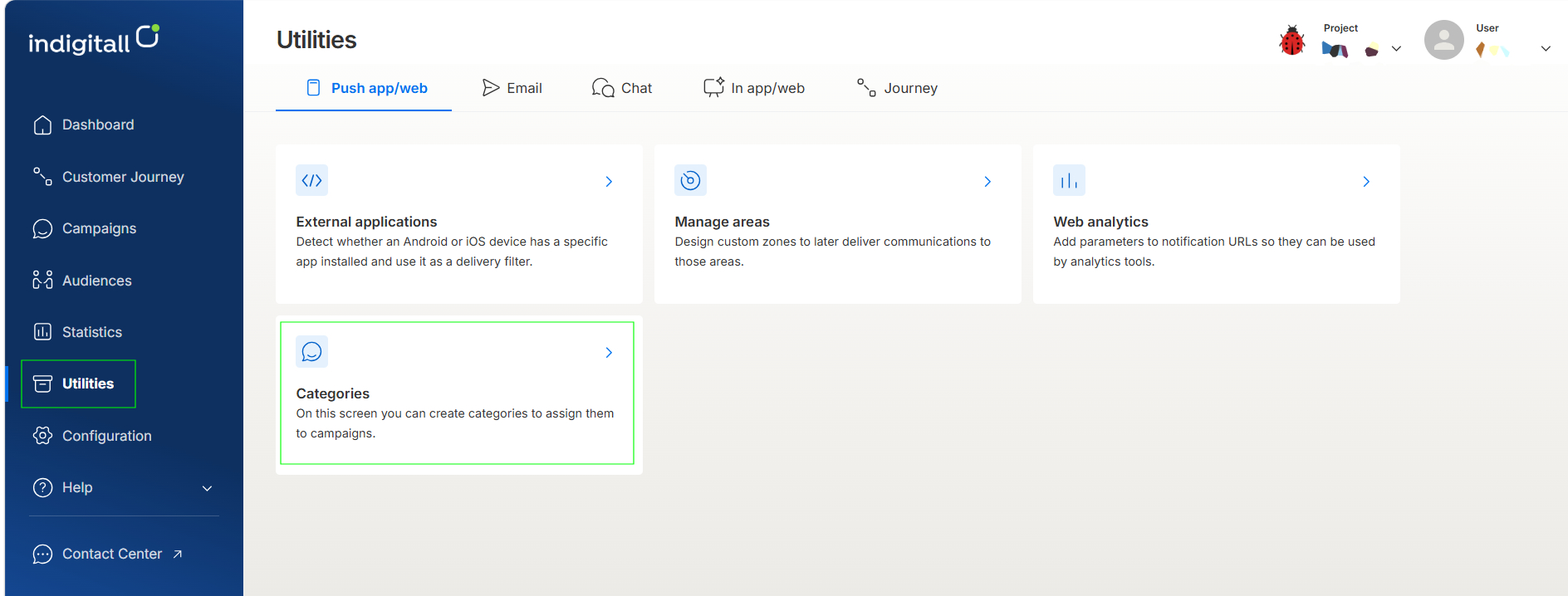This screenshot has height=596, width=1568.
Task: Click the Customer Journey node icon
Action: point(42,176)
